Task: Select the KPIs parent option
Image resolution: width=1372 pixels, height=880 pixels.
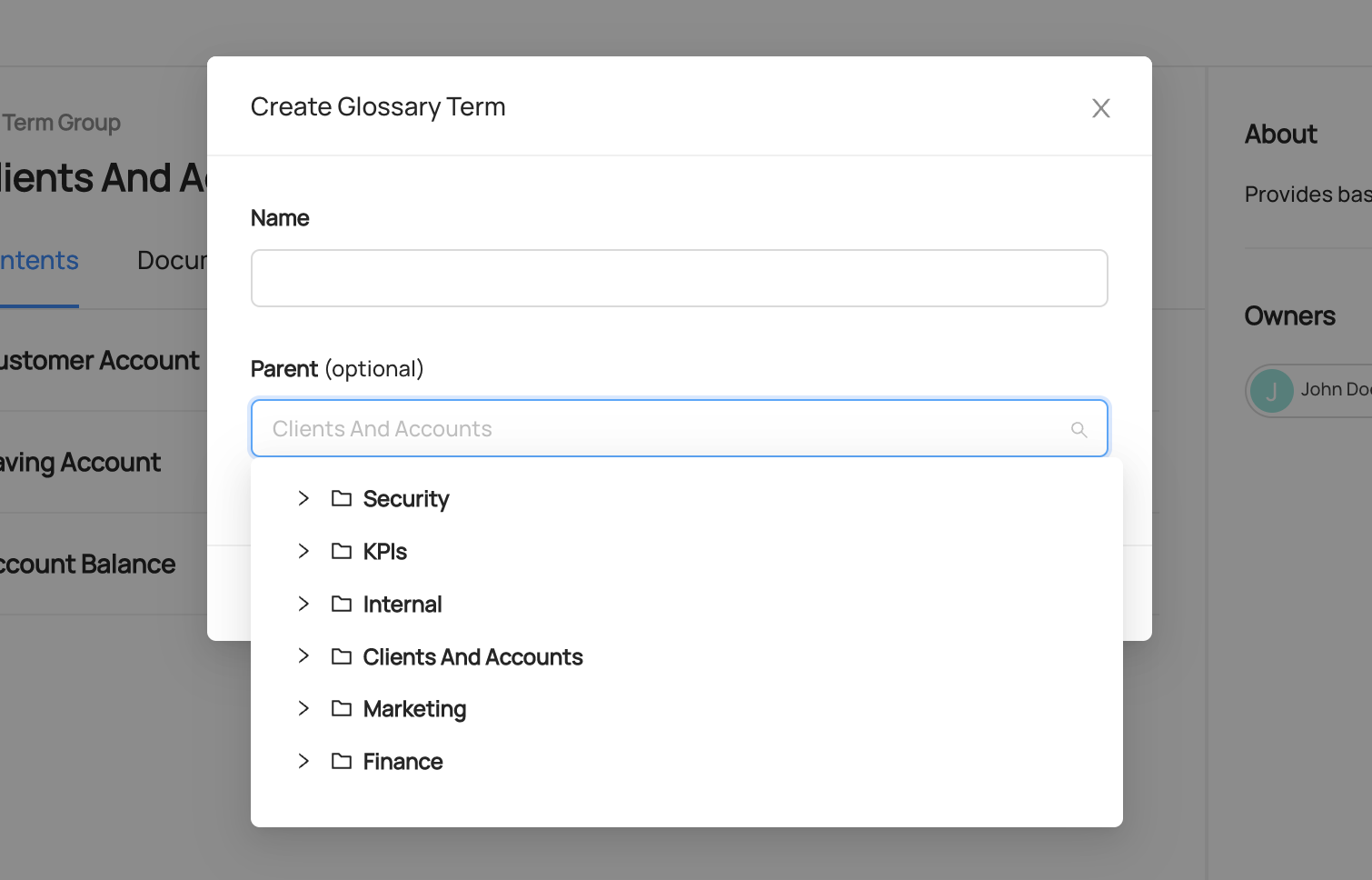Action: (x=384, y=552)
